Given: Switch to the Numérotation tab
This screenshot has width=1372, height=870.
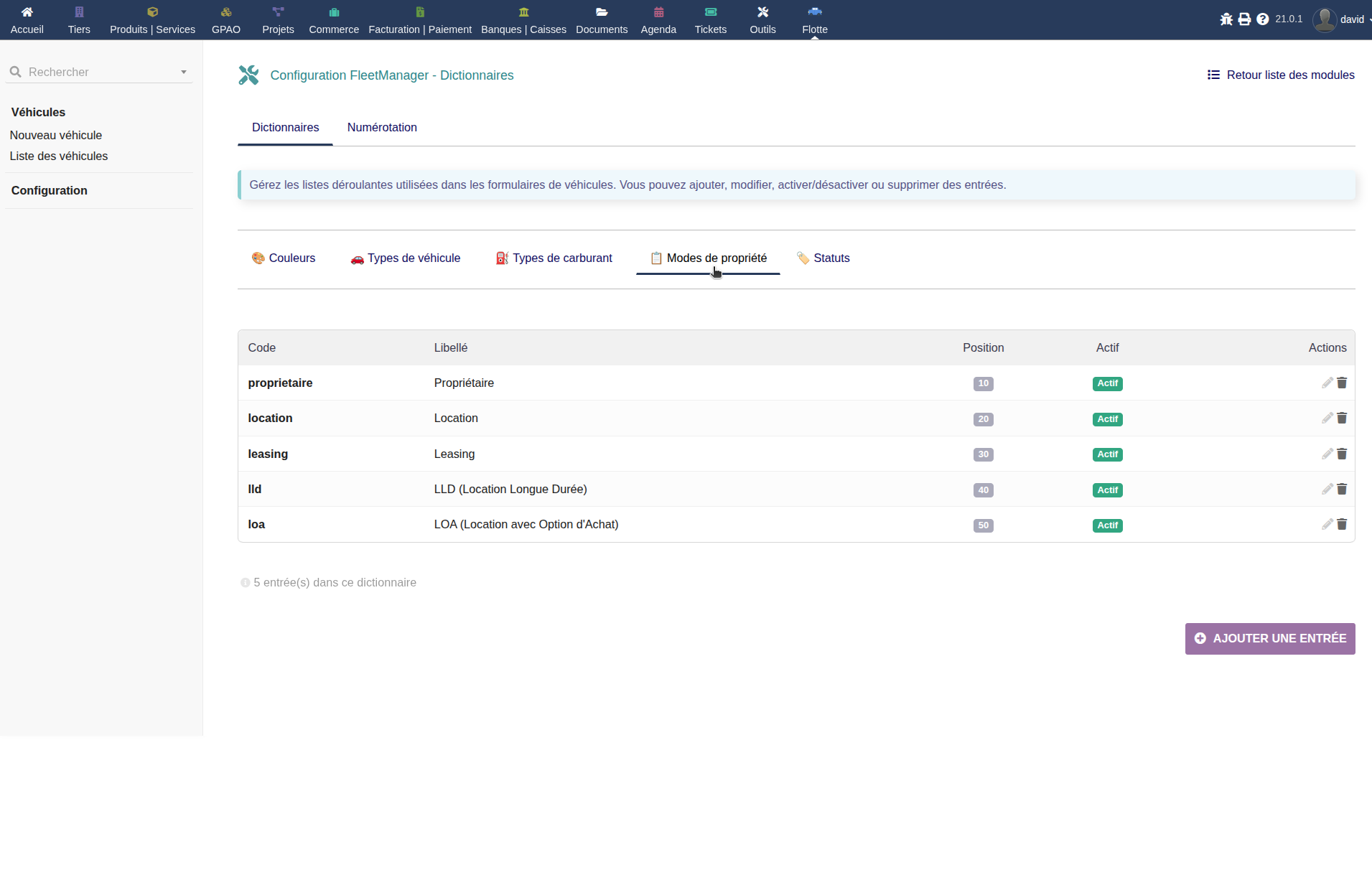Looking at the screenshot, I should (382, 127).
